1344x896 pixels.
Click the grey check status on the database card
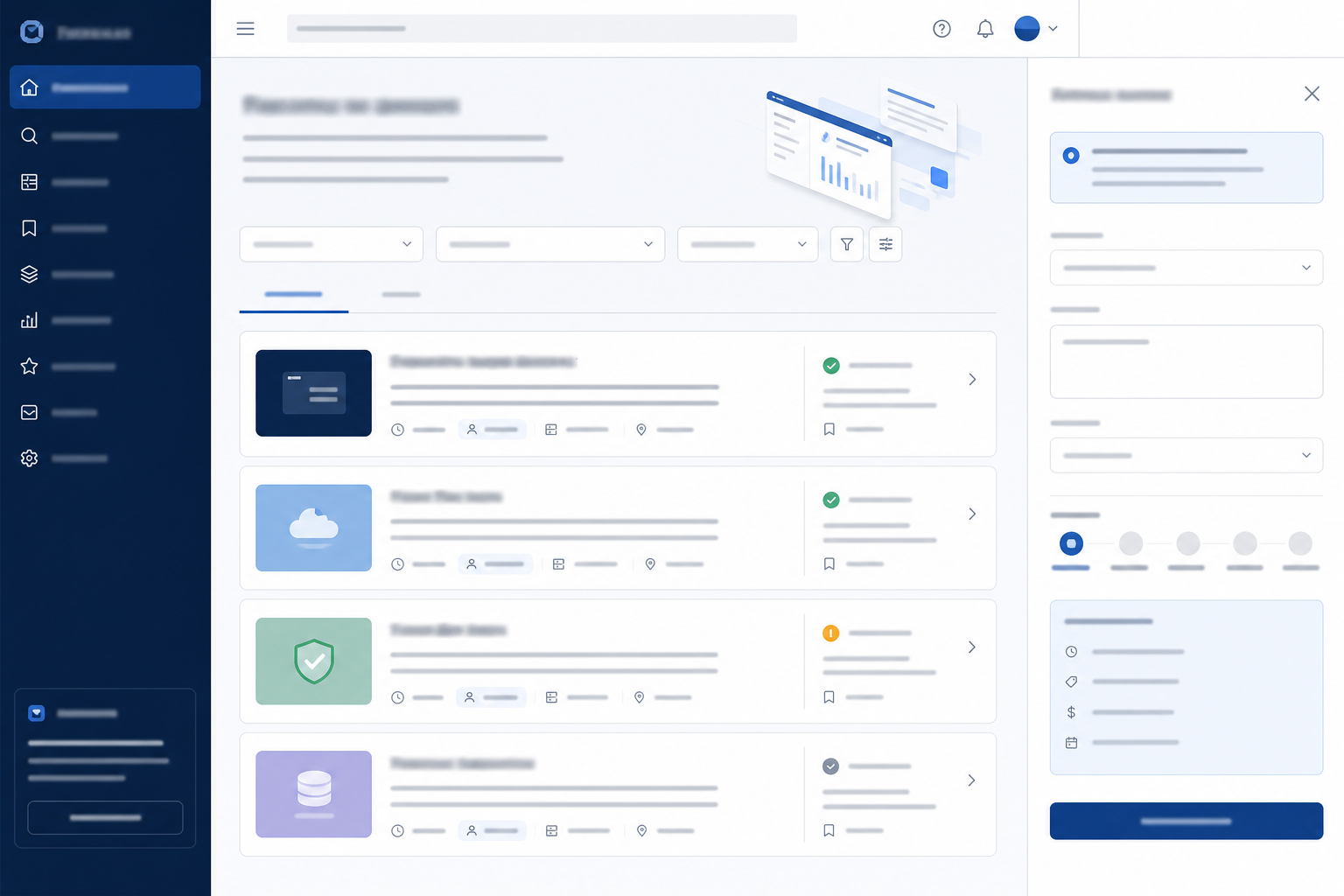[x=831, y=766]
